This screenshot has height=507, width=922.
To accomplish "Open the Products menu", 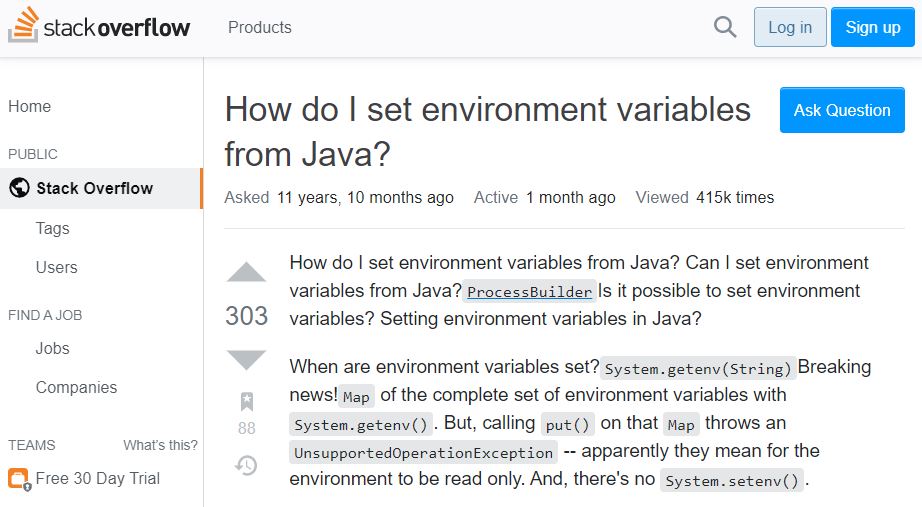I will coord(259,27).
